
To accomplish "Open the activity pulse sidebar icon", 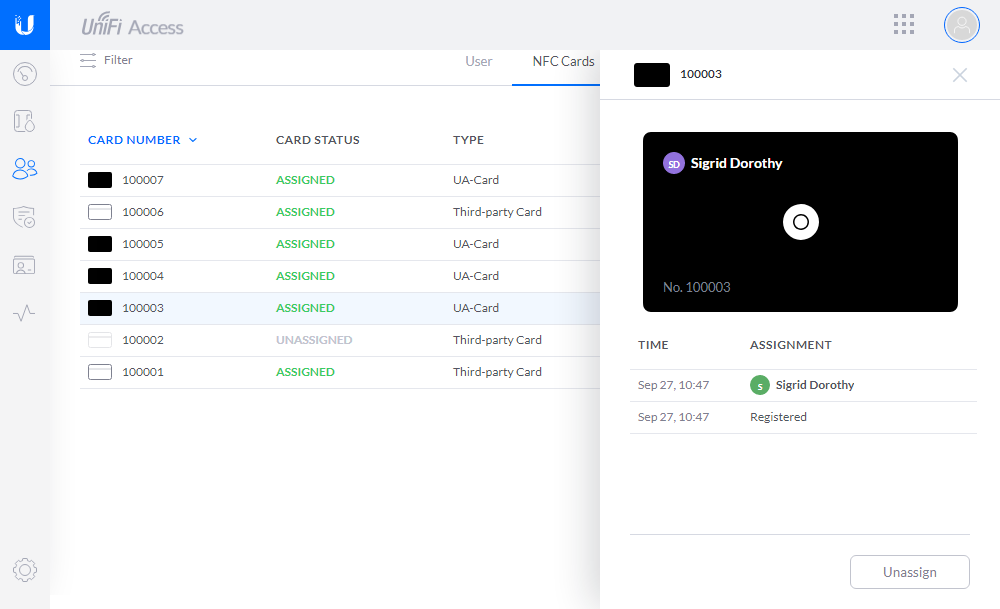I will (24, 312).
